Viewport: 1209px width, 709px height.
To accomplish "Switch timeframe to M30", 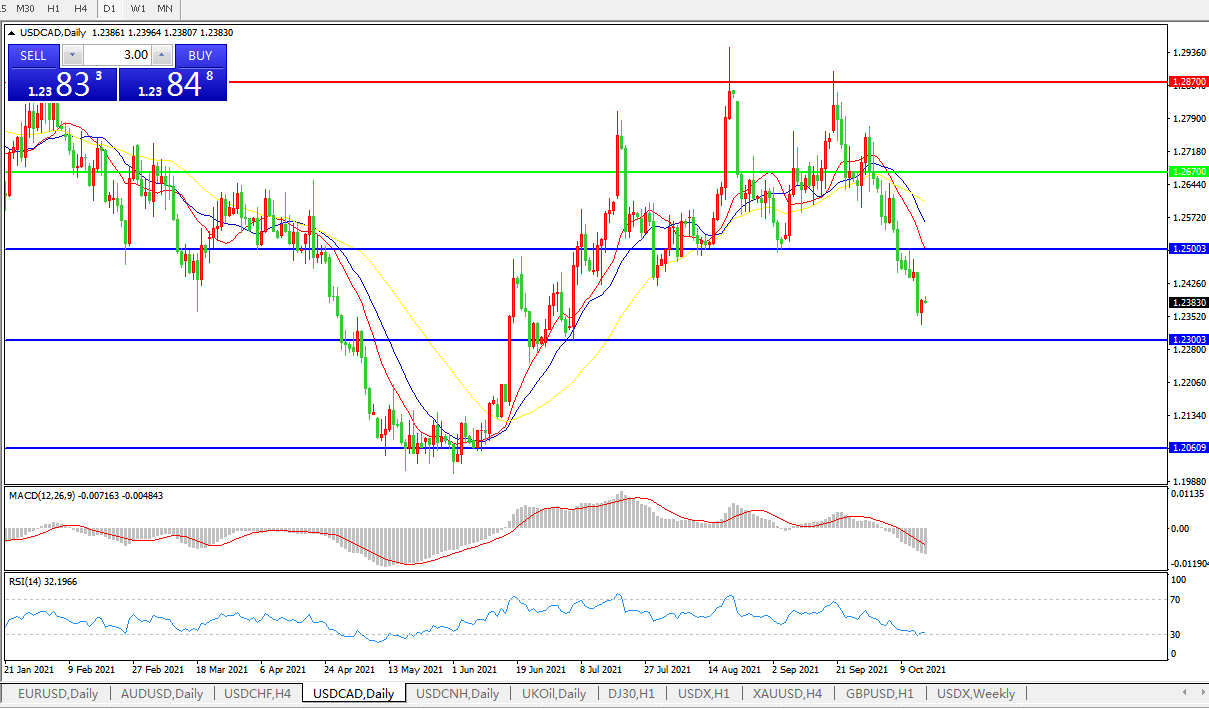I will pos(26,9).
